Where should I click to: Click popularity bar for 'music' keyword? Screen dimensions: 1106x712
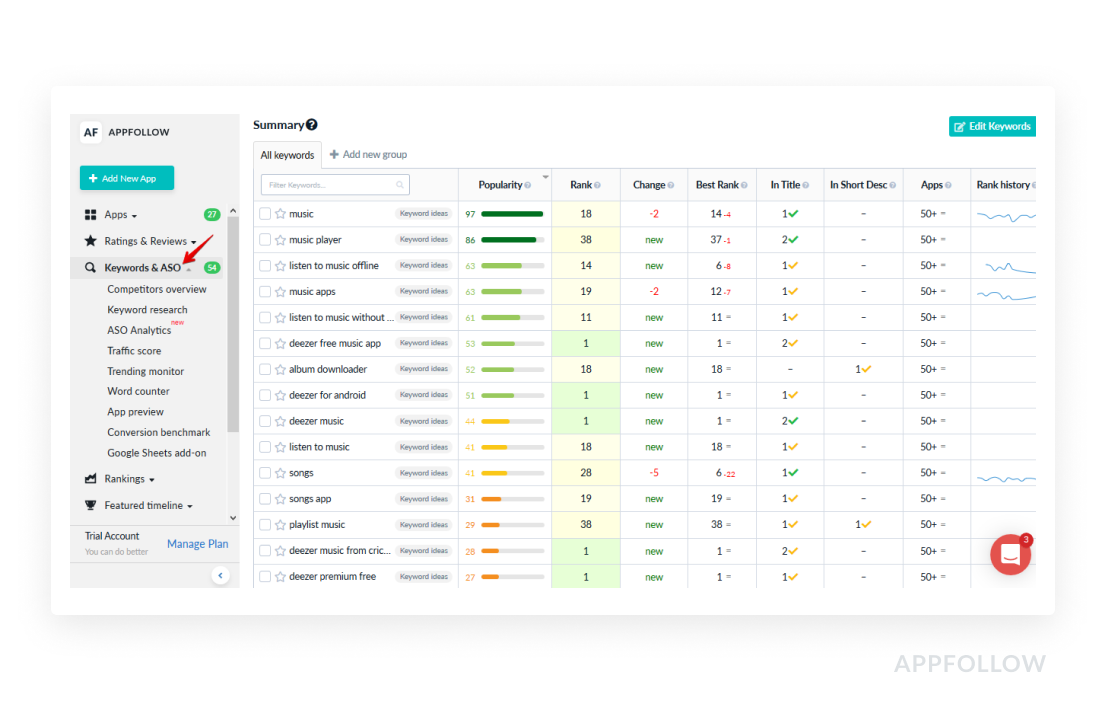511,214
